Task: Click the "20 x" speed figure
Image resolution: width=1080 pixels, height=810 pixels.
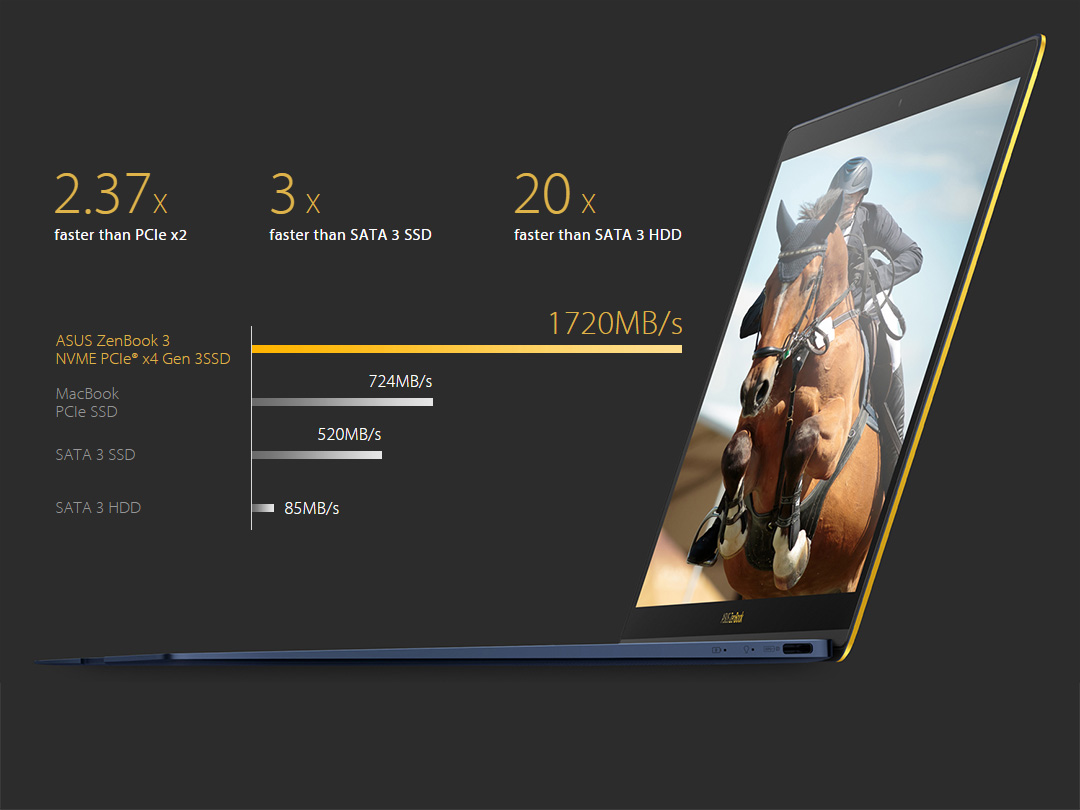Action: pyautogui.click(x=554, y=194)
